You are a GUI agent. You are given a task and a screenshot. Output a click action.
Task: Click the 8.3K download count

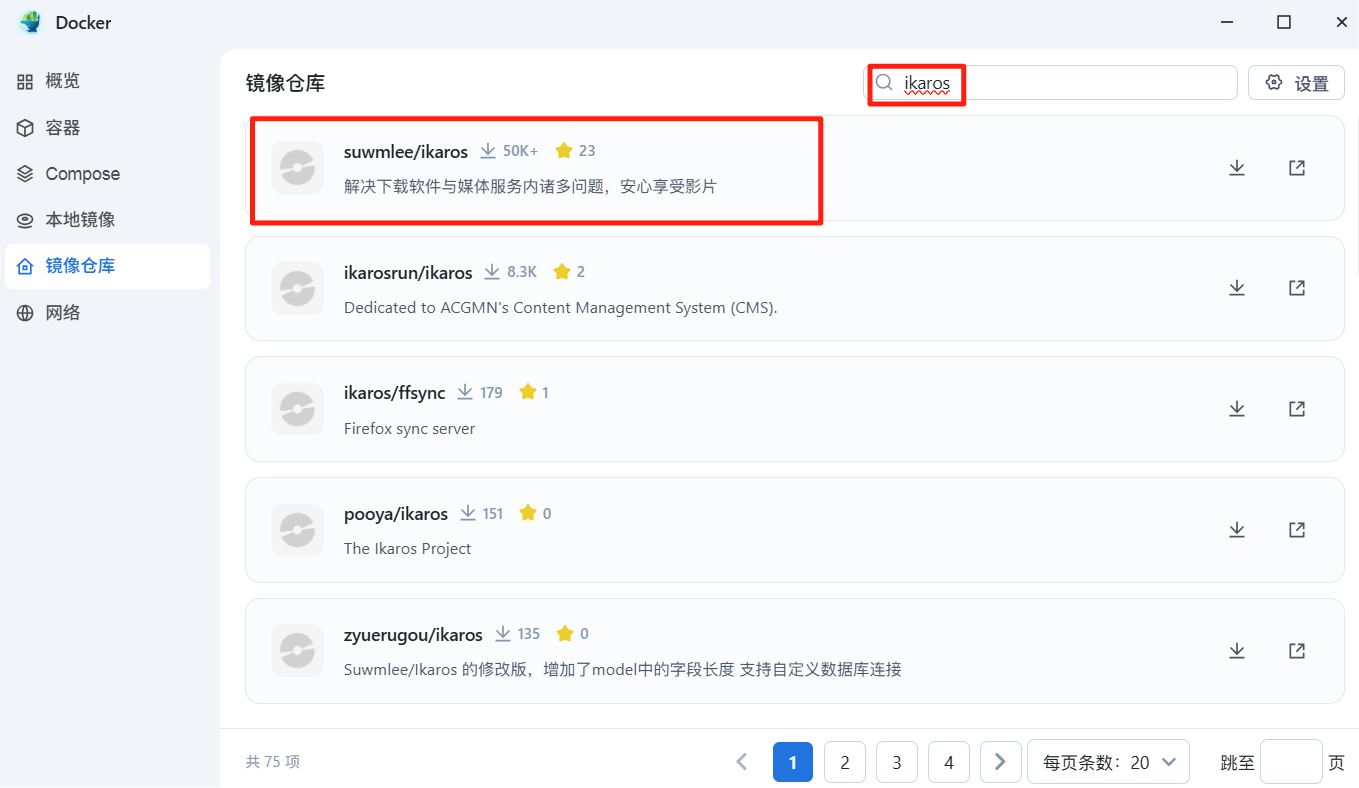click(x=522, y=272)
